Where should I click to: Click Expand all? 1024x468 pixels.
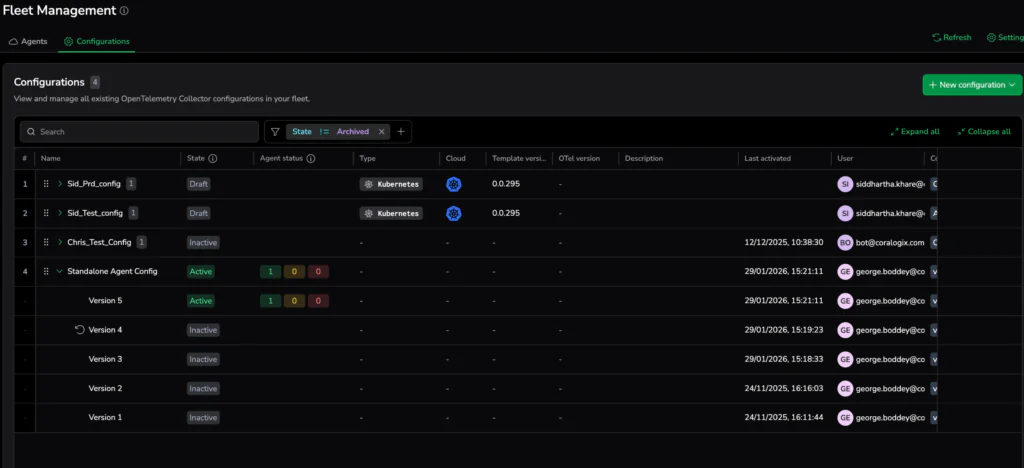[x=915, y=131]
